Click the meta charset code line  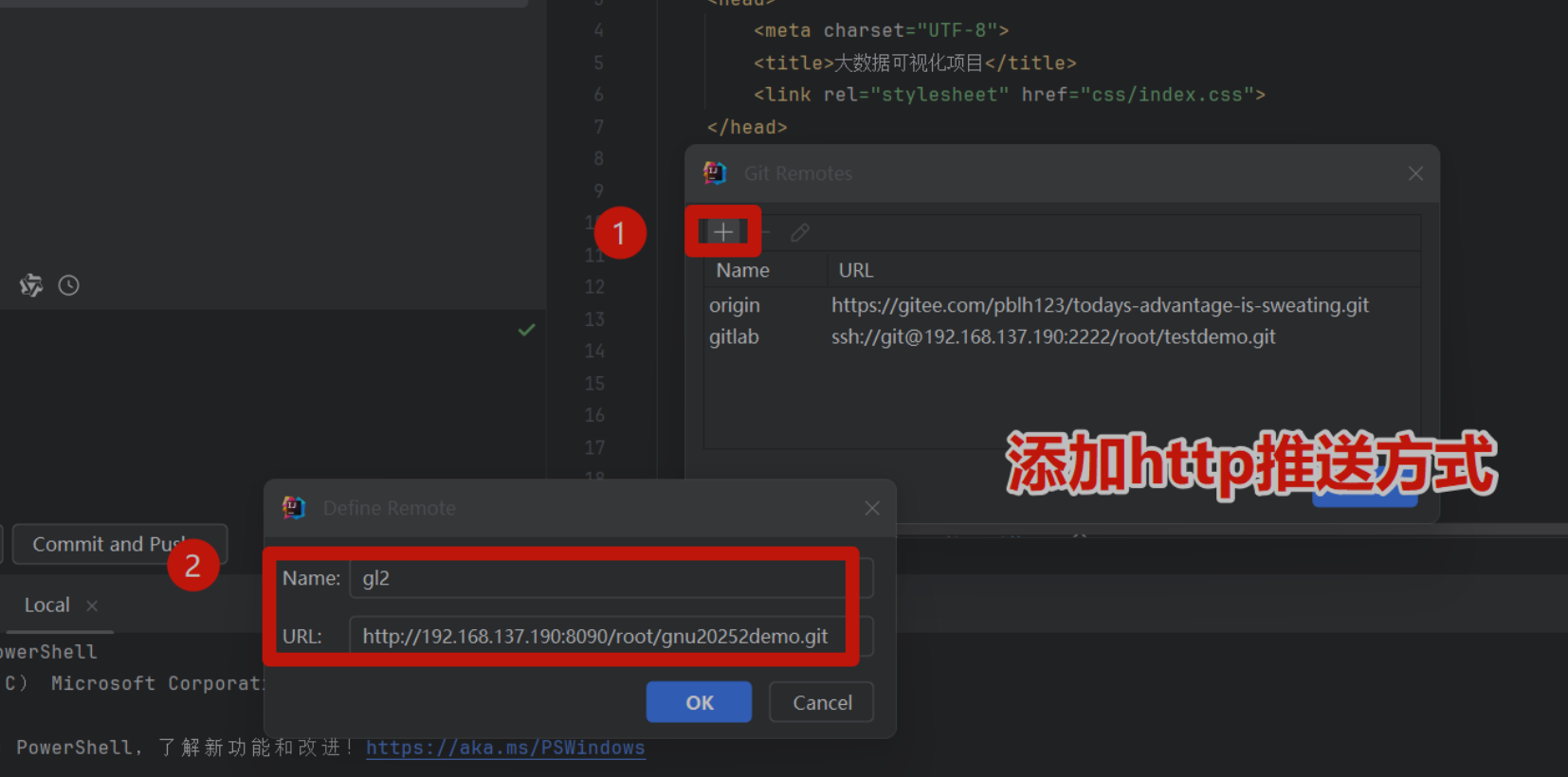click(x=882, y=30)
